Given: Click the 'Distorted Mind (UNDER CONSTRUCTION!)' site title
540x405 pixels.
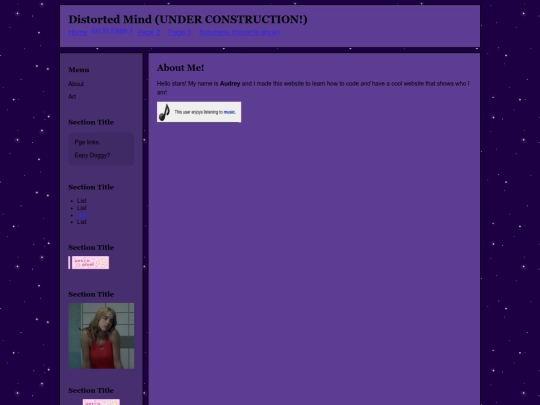Looking at the screenshot, I should (x=188, y=19).
